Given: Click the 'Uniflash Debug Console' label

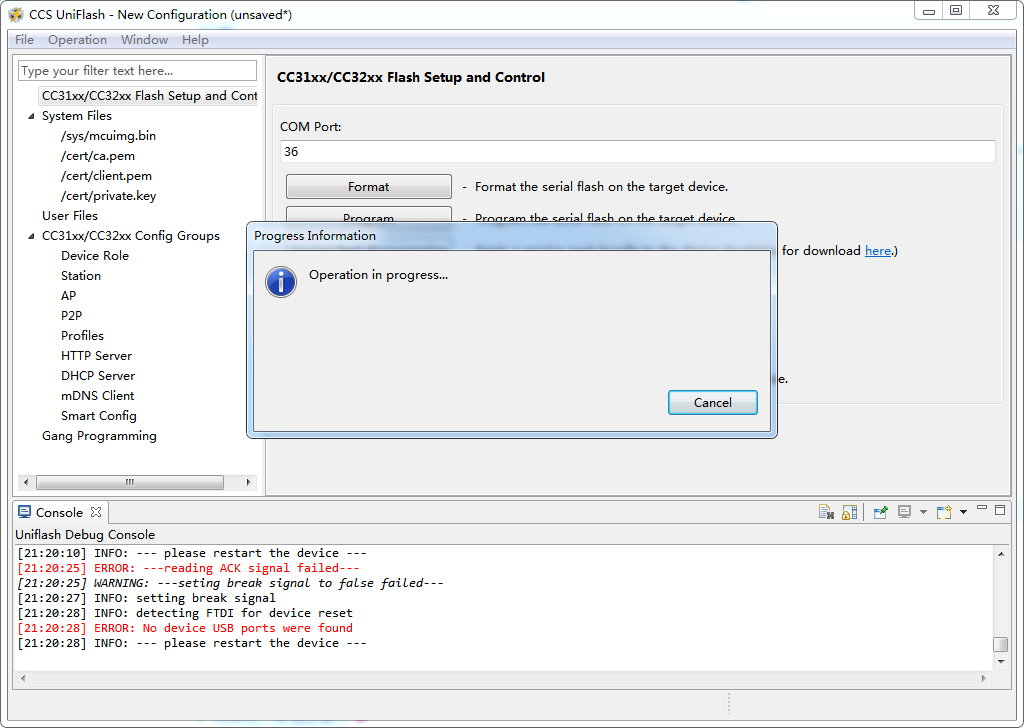Looking at the screenshot, I should tap(85, 535).
